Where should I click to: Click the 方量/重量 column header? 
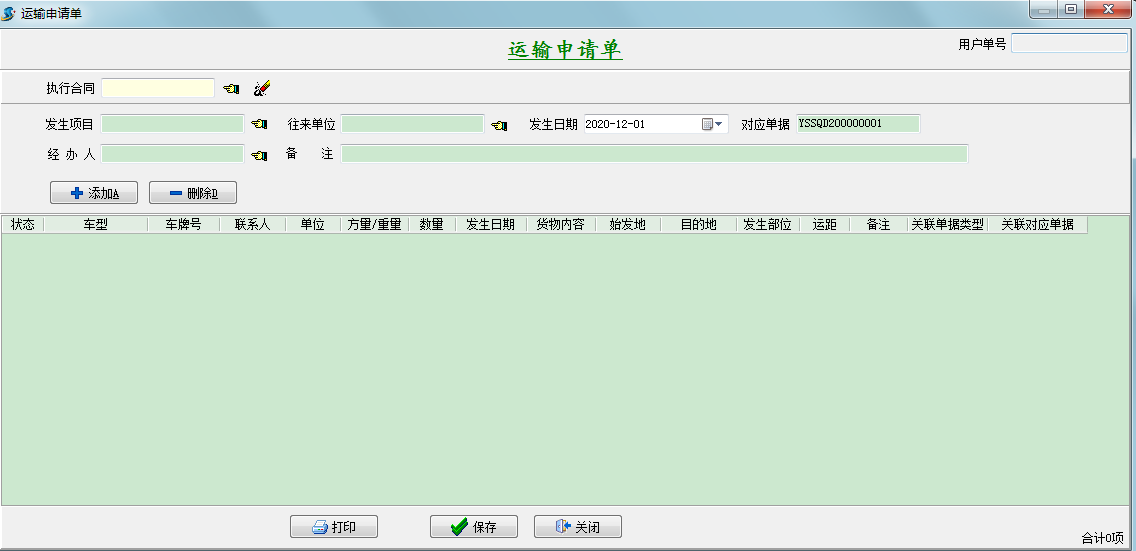(374, 224)
